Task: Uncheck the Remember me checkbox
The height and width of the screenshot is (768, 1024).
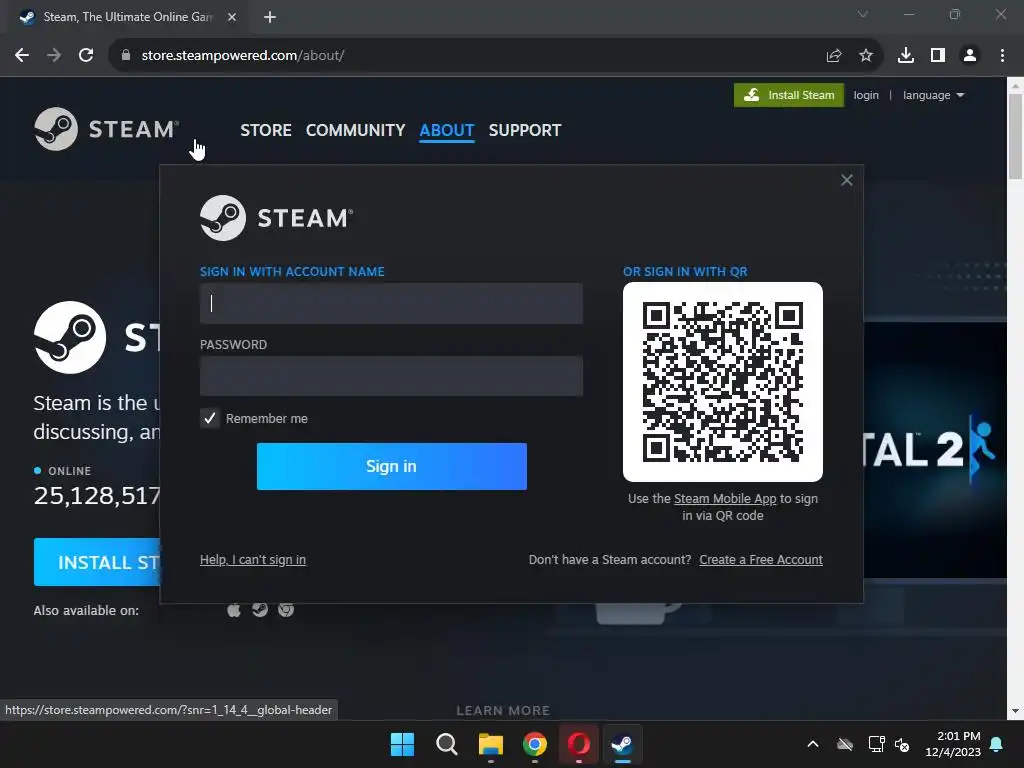Action: click(x=210, y=418)
